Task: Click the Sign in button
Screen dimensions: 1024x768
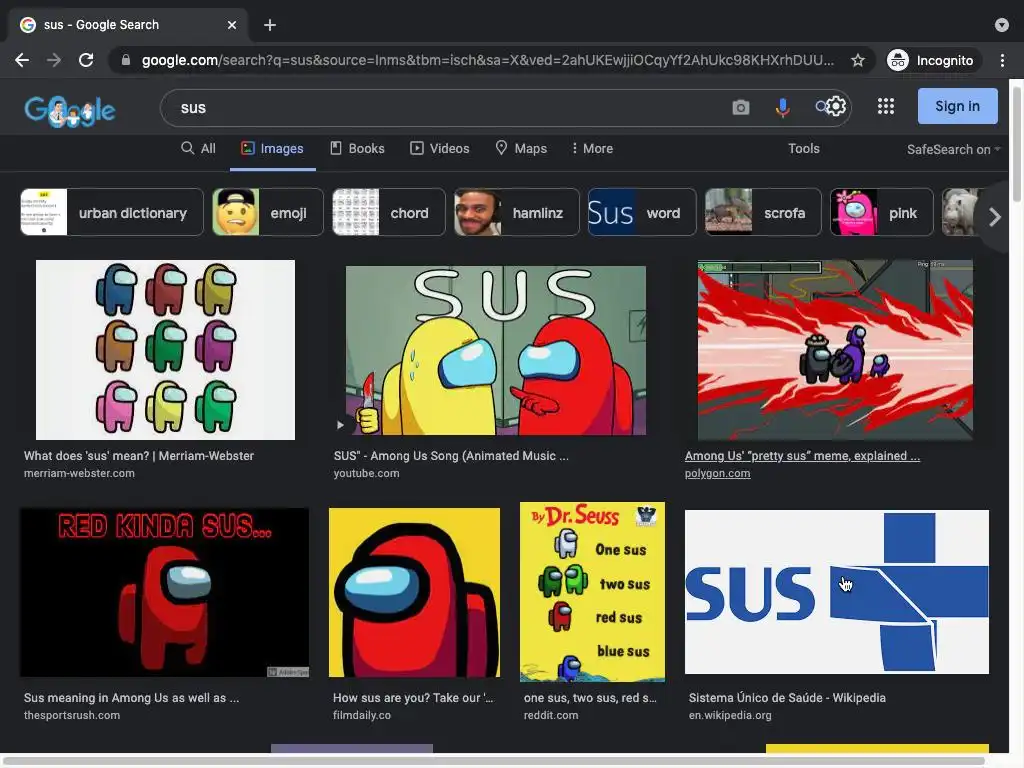Action: tap(957, 106)
